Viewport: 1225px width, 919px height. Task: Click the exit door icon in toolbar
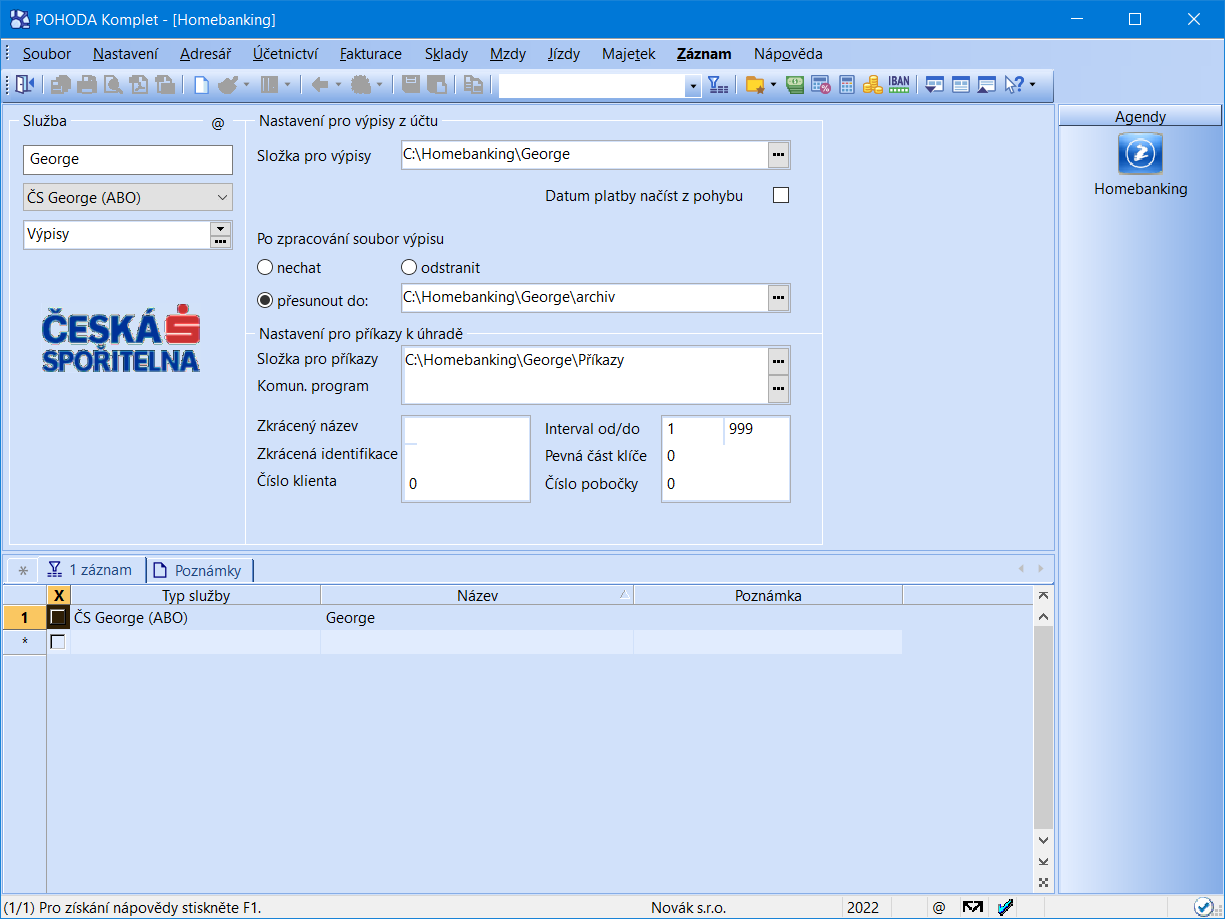[x=24, y=85]
